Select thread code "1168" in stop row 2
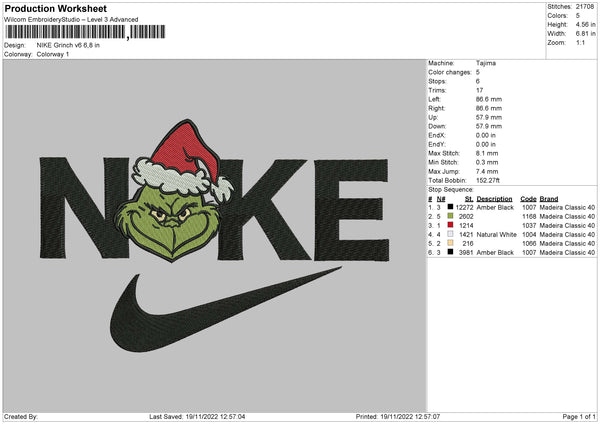 [529, 216]
